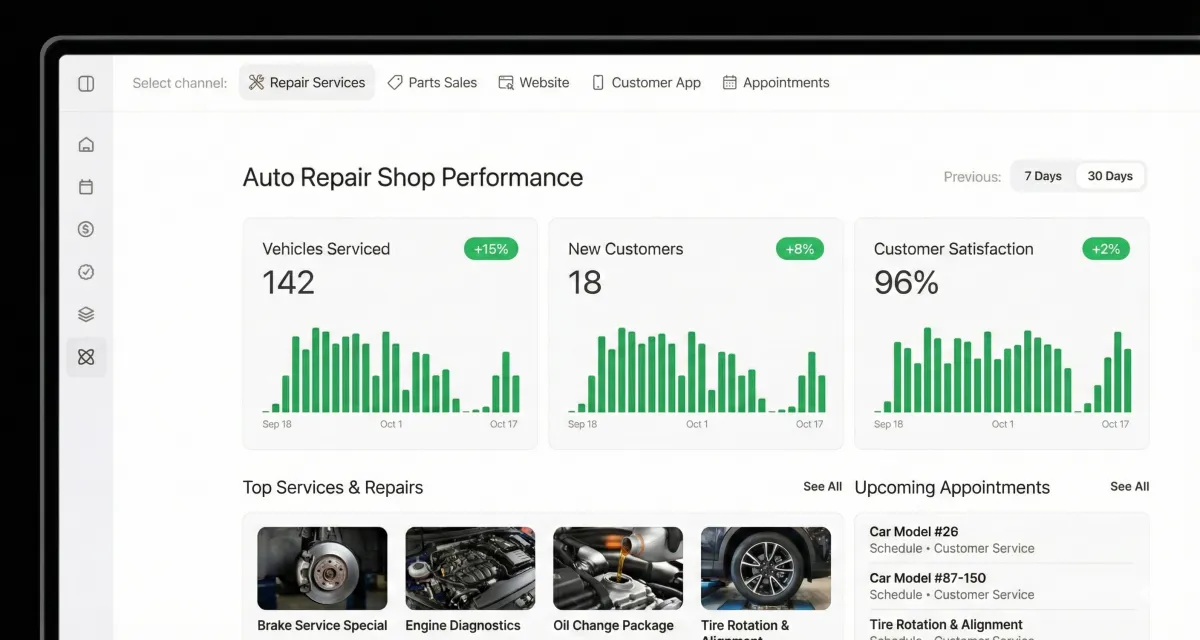Click the Upcoming Appointments heading
The image size is (1200, 640).
952,488
